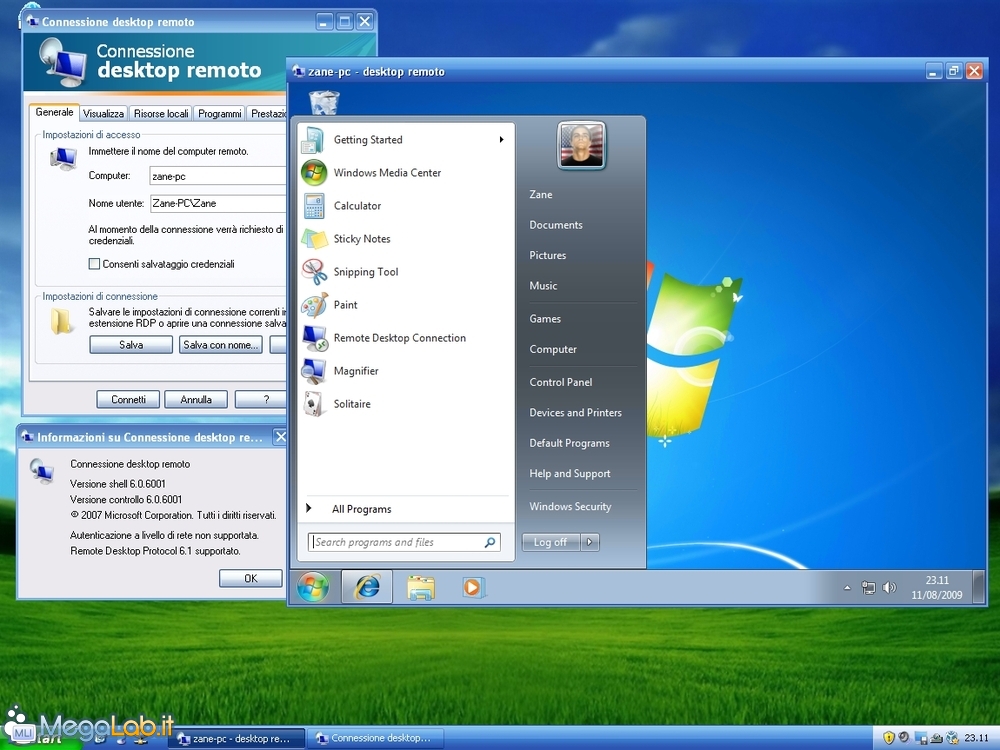Open Windows Security
This screenshot has width=1000, height=750.
[570, 506]
